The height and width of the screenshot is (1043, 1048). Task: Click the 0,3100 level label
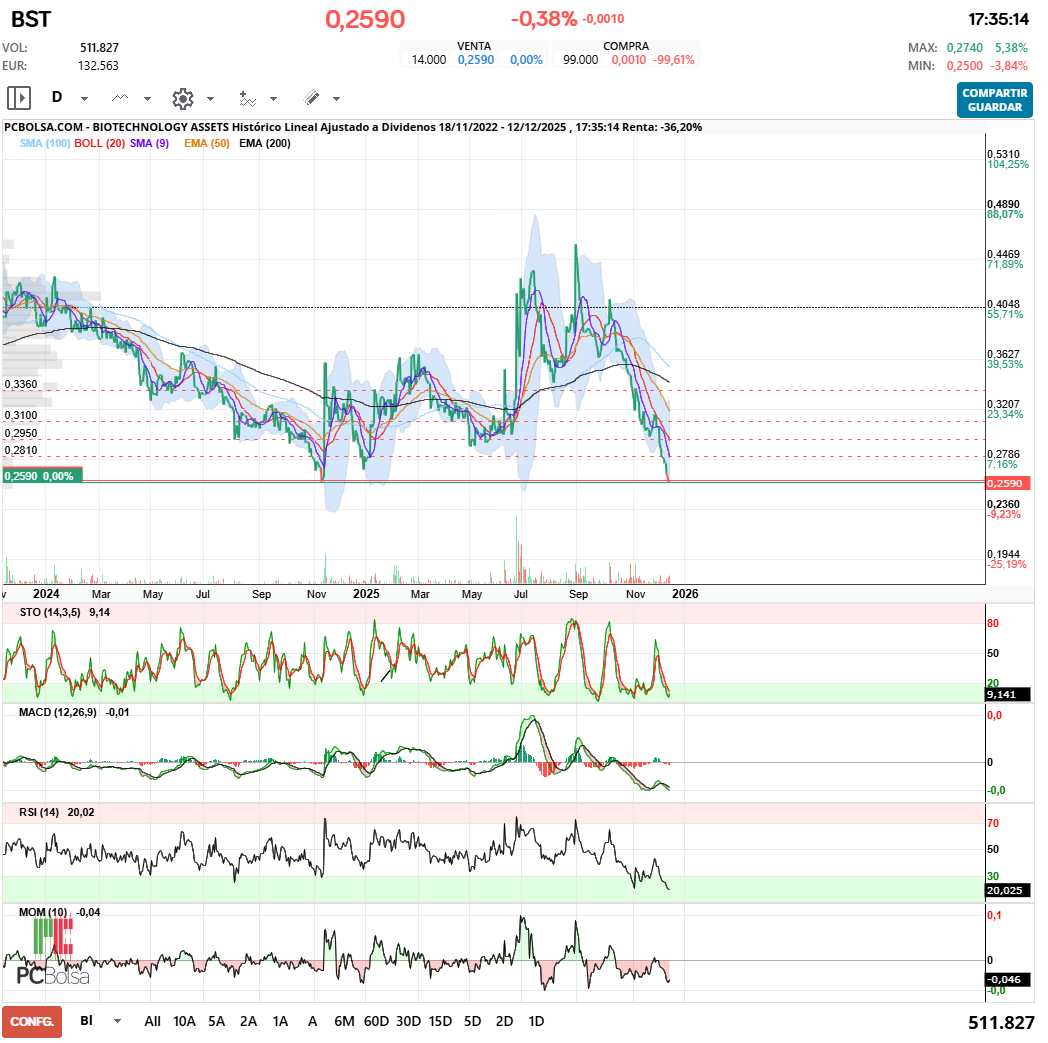pyautogui.click(x=21, y=415)
